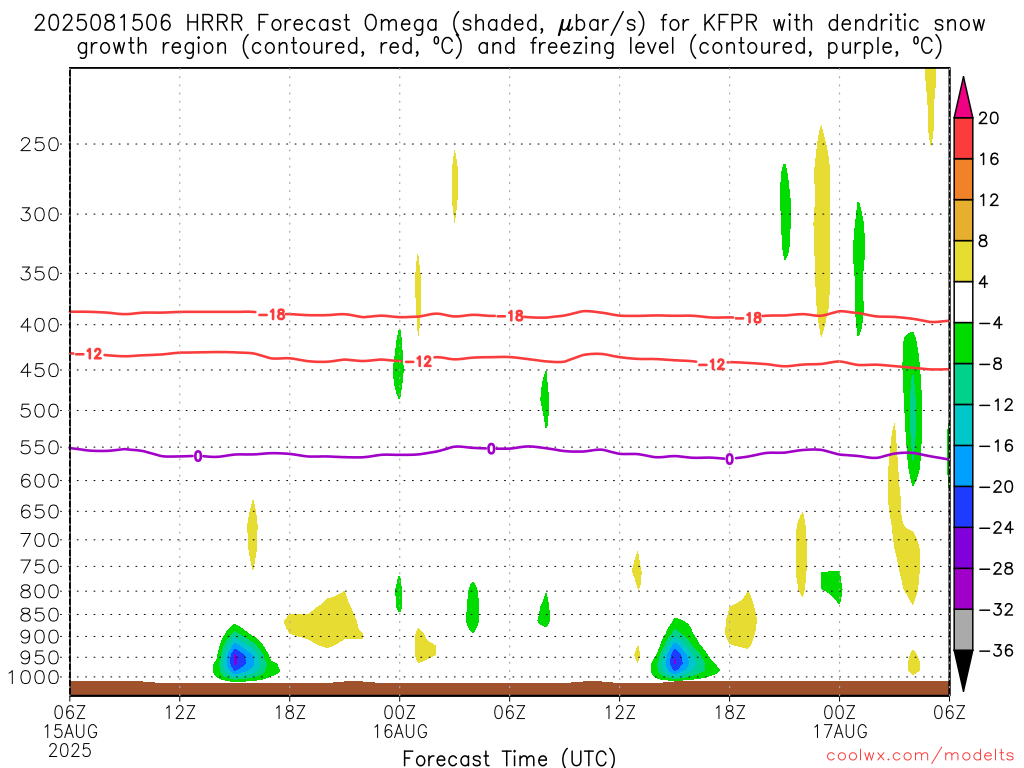Click the dark blue colorbar segment from -20 to -24
This screenshot has height=768, width=1024.
point(963,507)
